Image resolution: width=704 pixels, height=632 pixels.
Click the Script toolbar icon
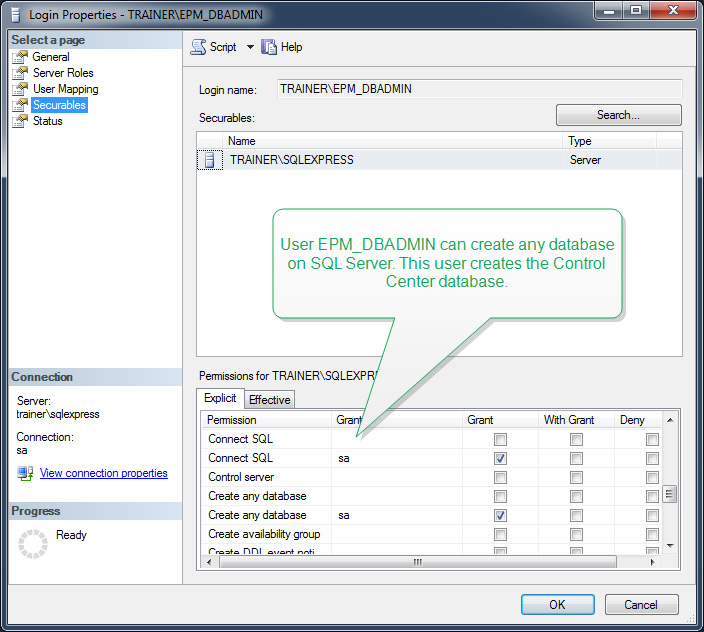click(198, 47)
